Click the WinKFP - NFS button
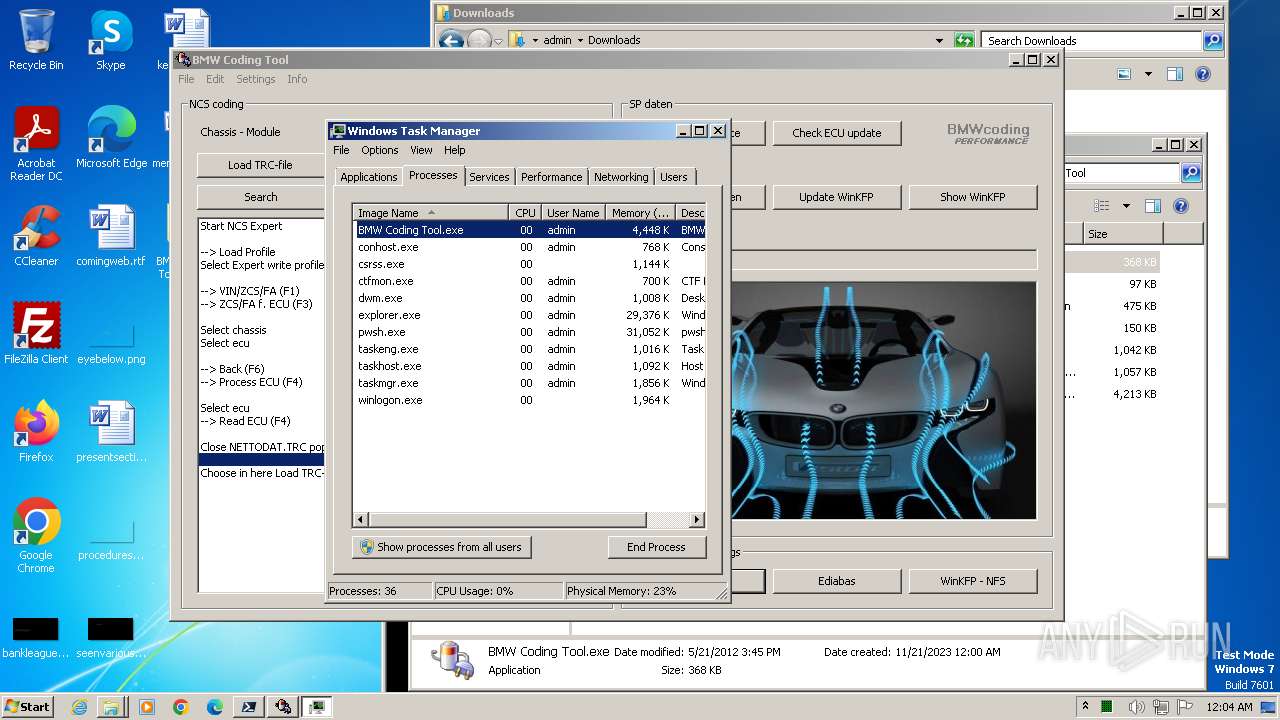Viewport: 1280px width, 720px height. [972, 581]
